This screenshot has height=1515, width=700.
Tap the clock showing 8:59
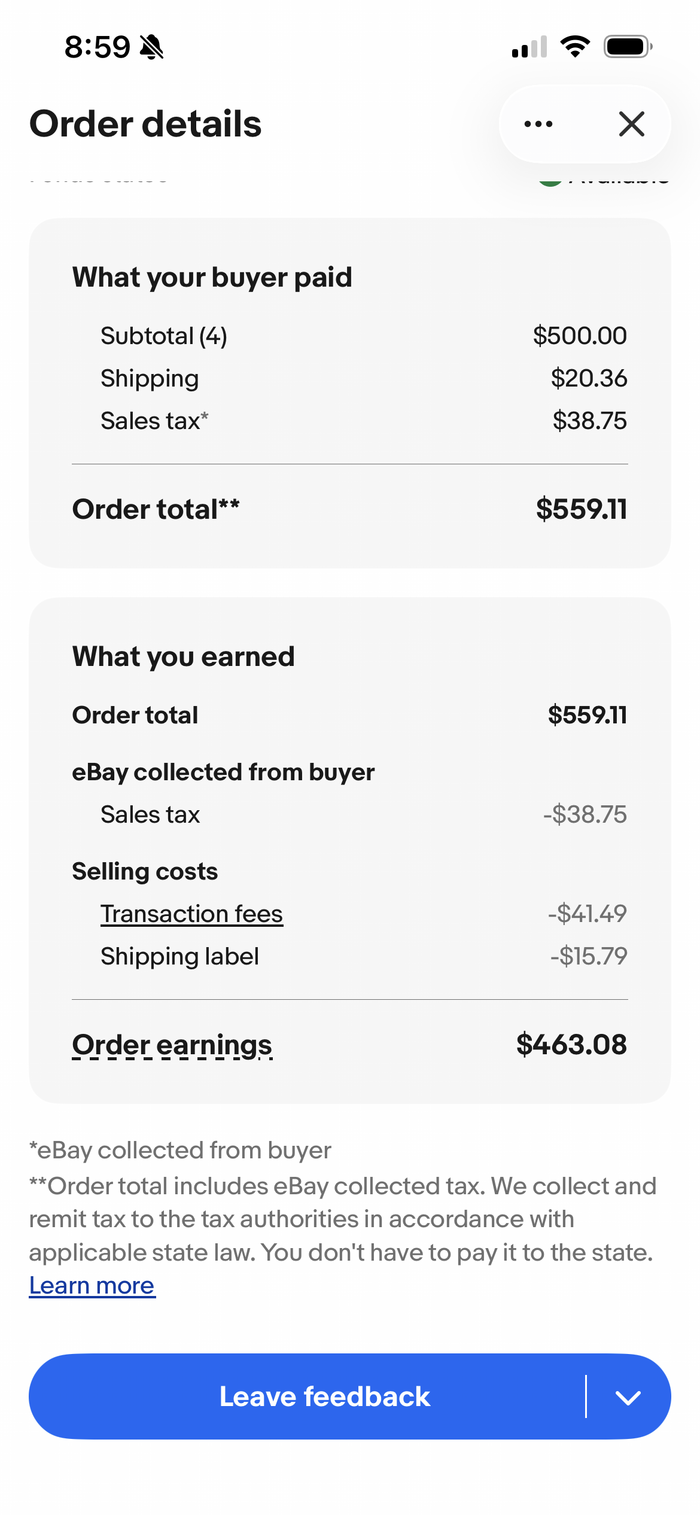click(97, 46)
